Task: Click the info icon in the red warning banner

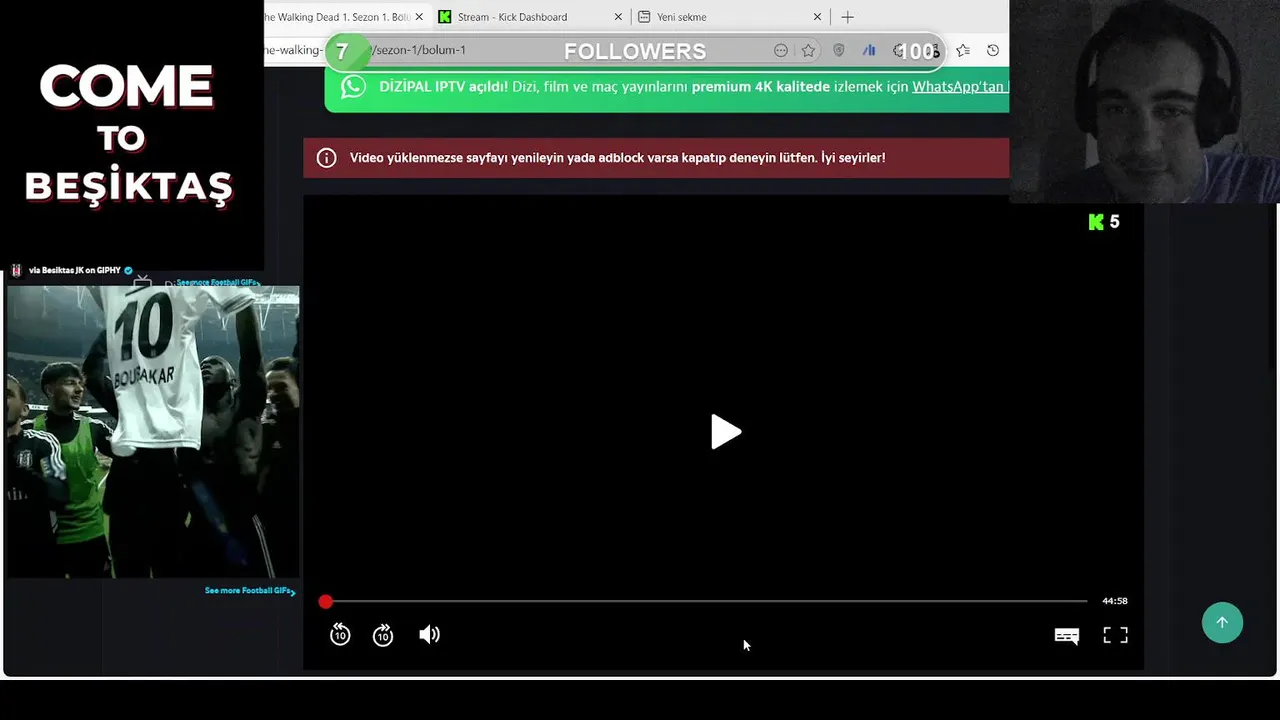Action: point(326,158)
